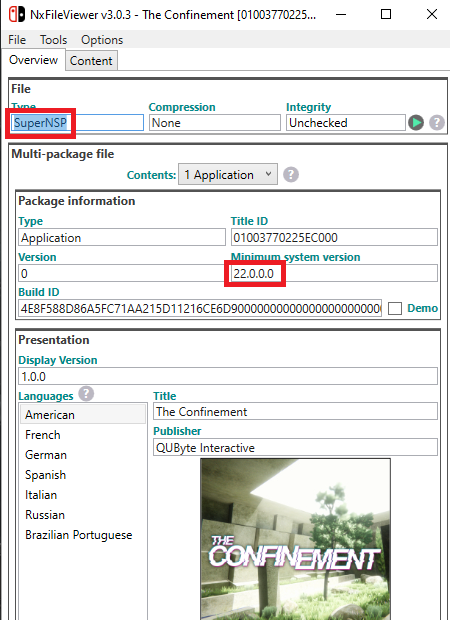The width and height of the screenshot is (450, 620).
Task: Click the help icon next to Contents dropdown
Action: coord(291,174)
